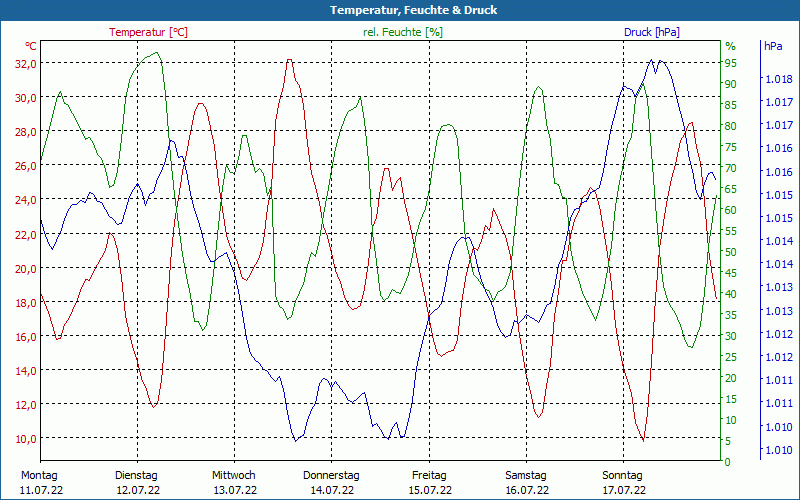The image size is (800, 500).
Task: Select the Samstag 16.07.22 date label
Action: [x=525, y=482]
